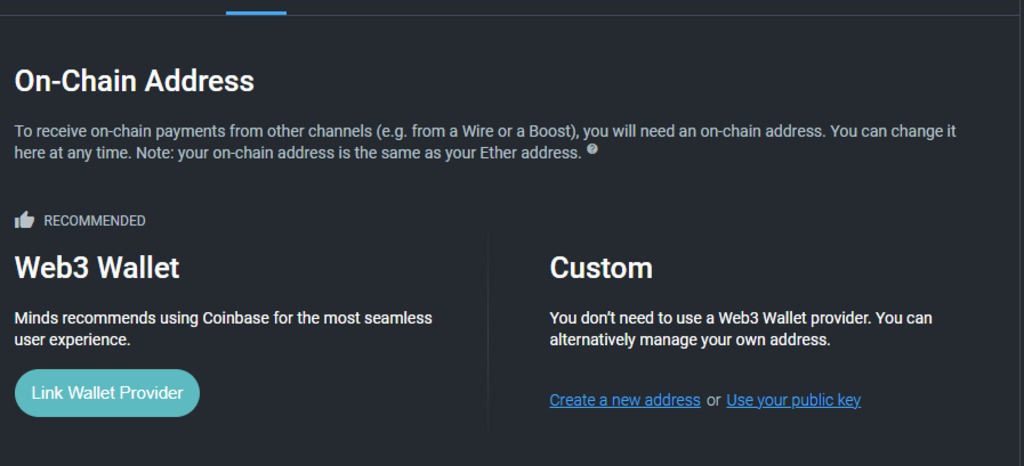Click the help question-mark icon after Ether address
The height and width of the screenshot is (466, 1024).
[x=592, y=150]
